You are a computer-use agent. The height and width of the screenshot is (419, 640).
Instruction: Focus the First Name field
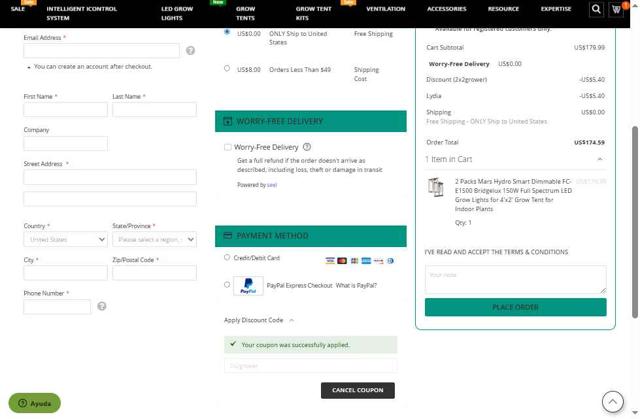[65, 110]
